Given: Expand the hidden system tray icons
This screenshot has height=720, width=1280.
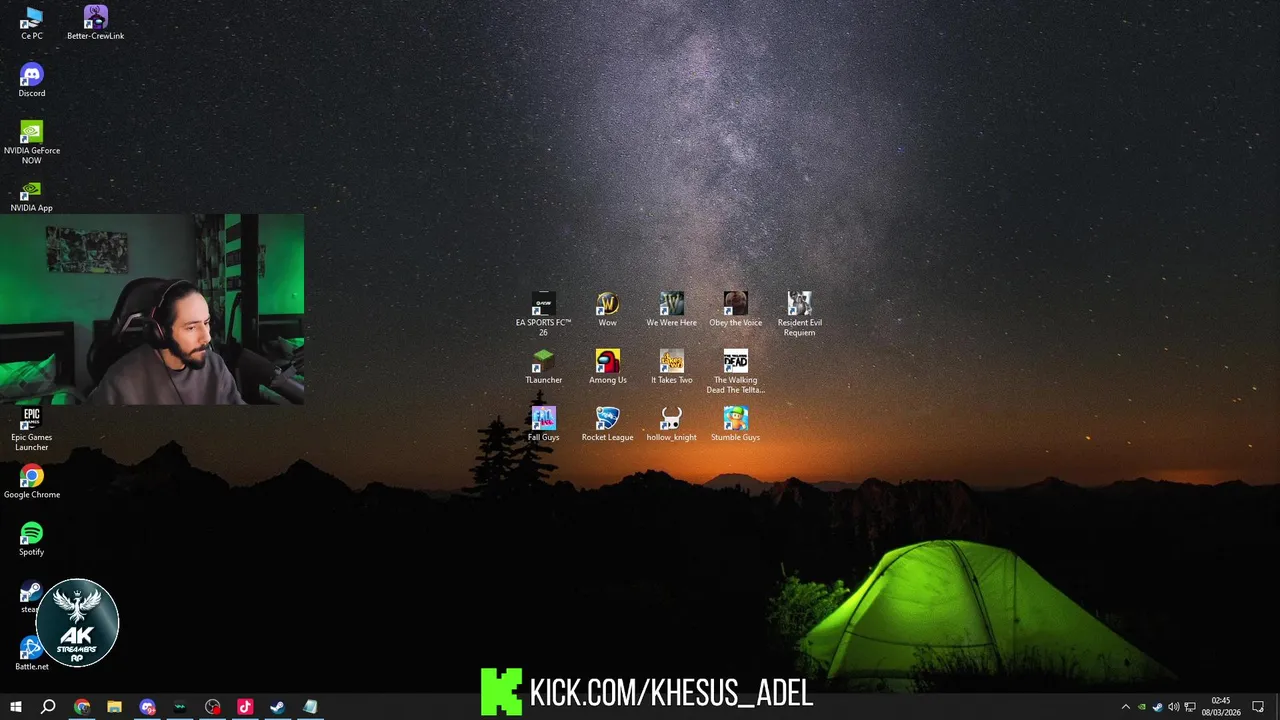Looking at the screenshot, I should pos(1125,707).
